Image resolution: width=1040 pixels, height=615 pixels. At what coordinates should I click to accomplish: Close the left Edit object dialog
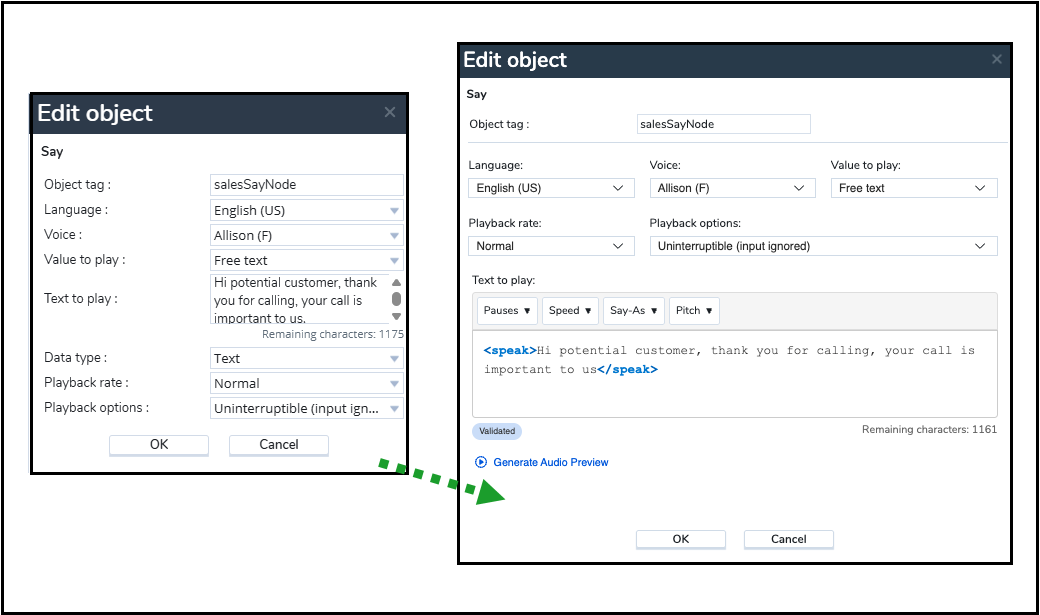(390, 113)
